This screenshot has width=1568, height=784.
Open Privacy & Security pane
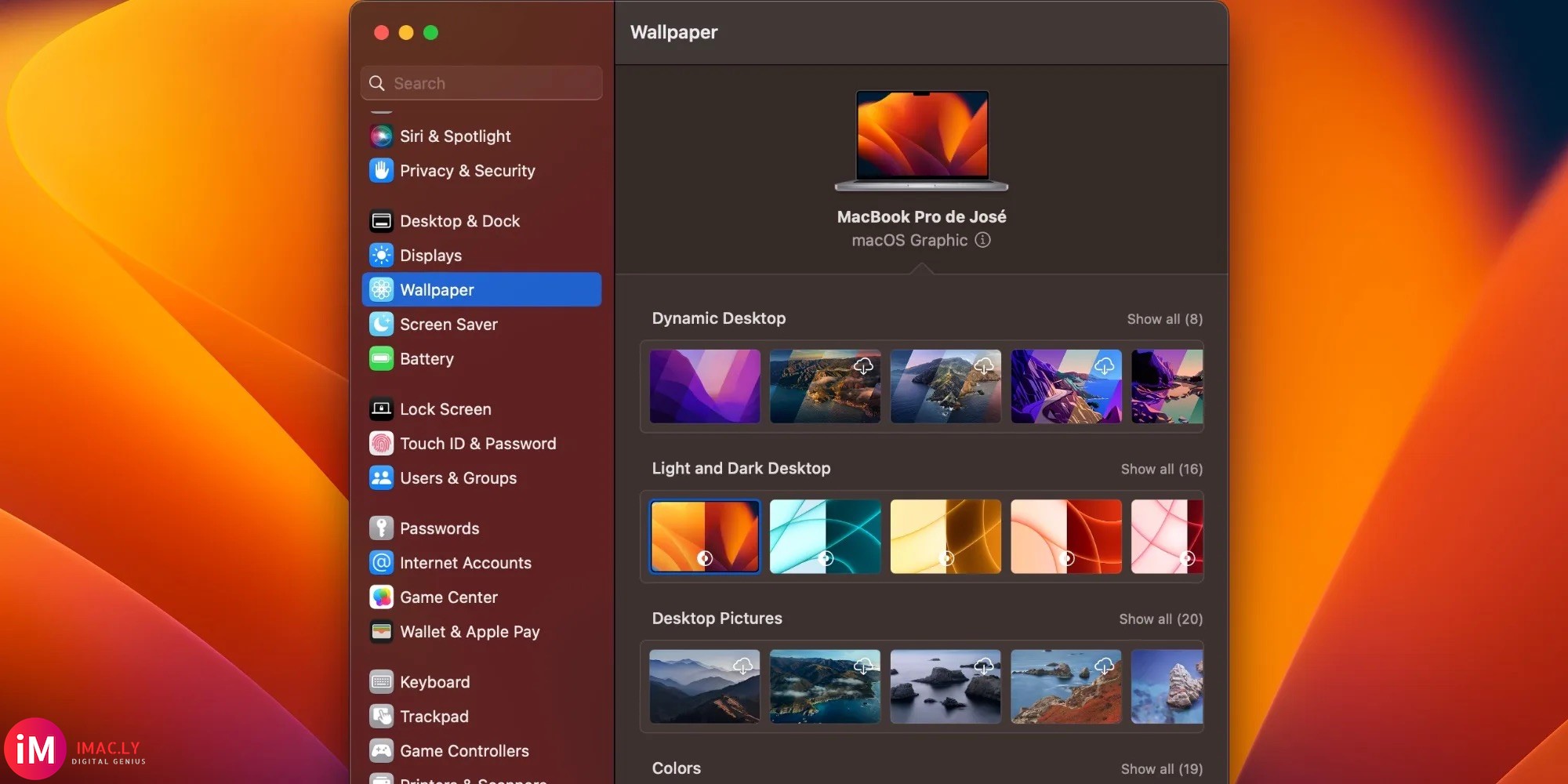coord(467,171)
